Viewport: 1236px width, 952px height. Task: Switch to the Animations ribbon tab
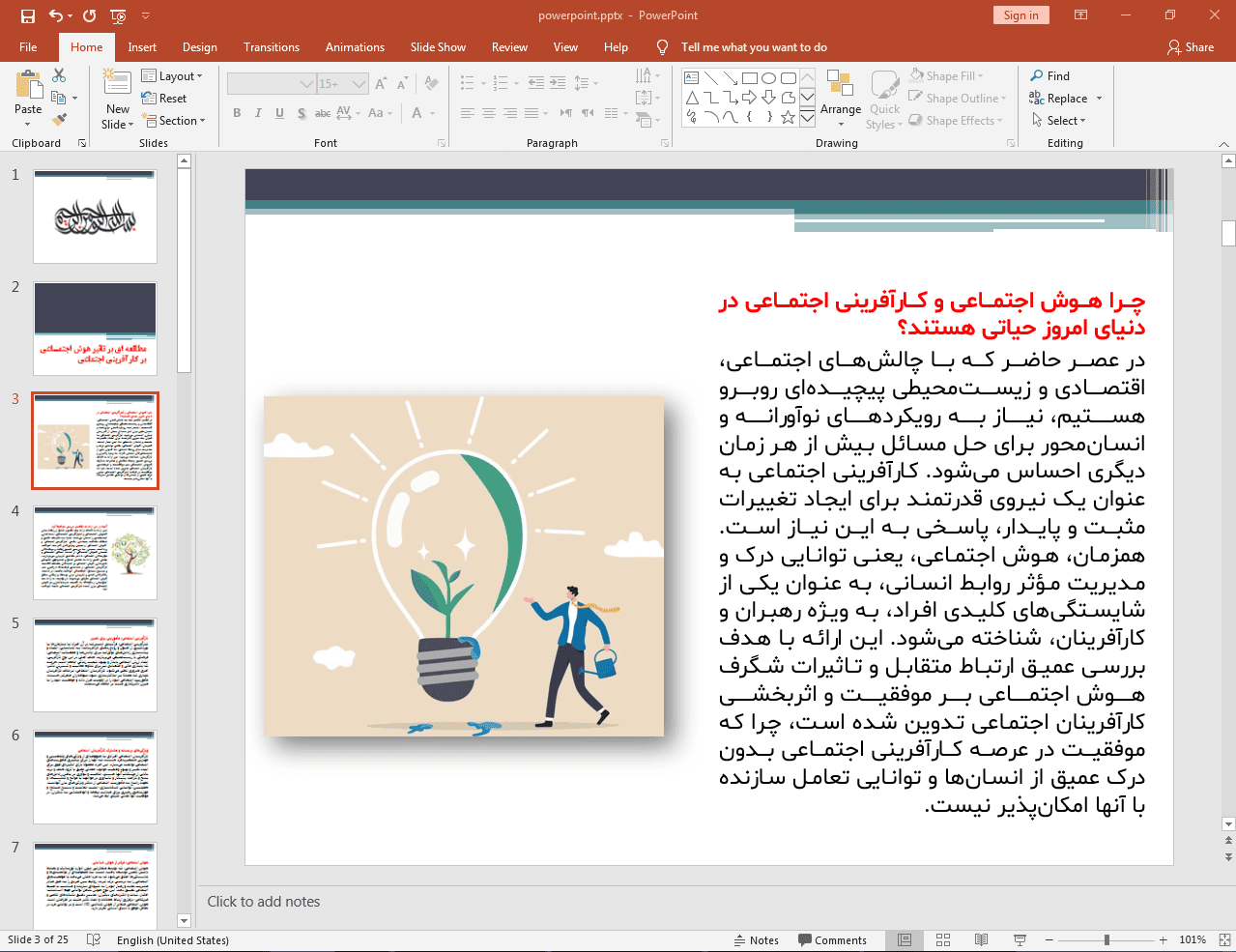[355, 47]
